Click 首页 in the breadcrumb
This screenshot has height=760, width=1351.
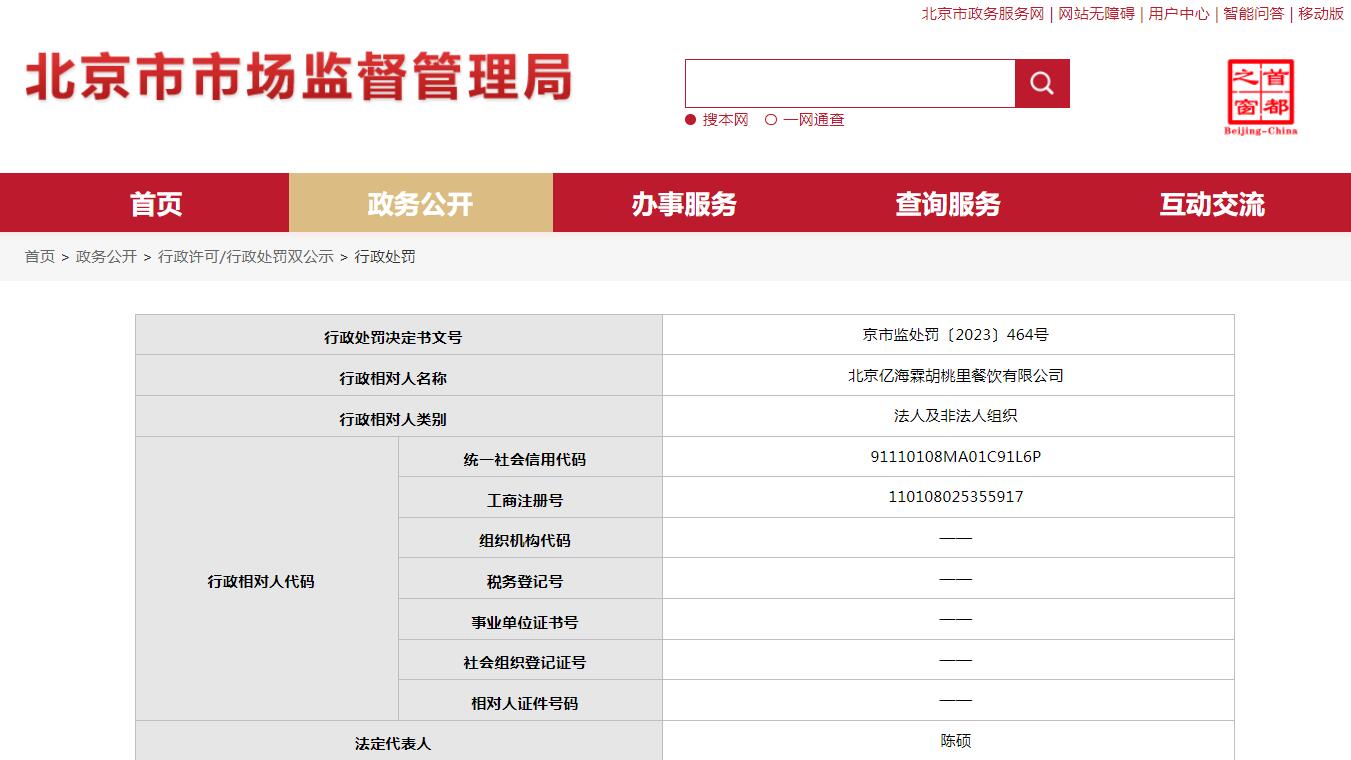tap(40, 257)
